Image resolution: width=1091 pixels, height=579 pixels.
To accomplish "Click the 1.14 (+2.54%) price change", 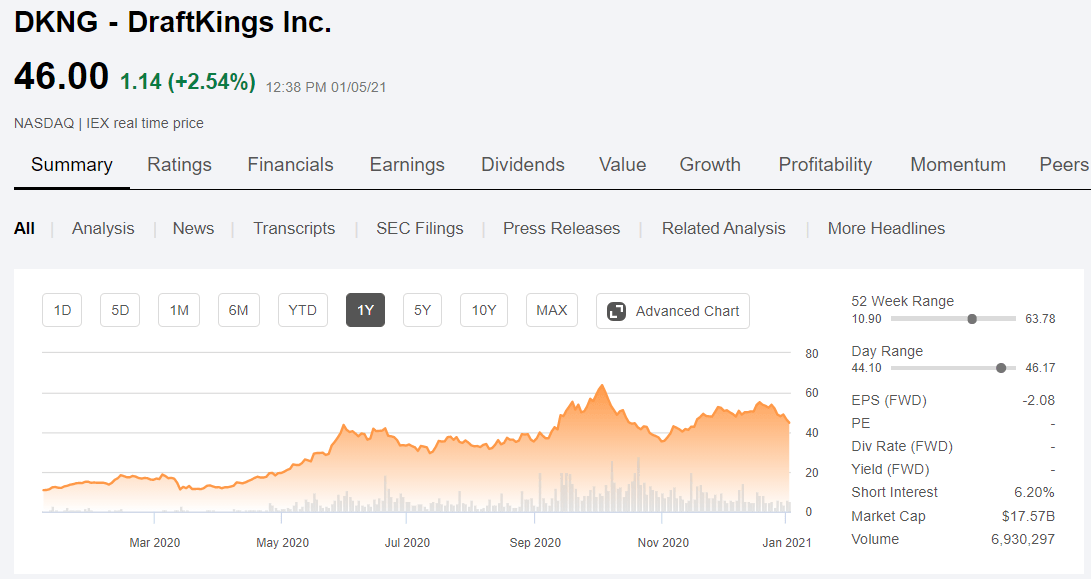I will (188, 81).
